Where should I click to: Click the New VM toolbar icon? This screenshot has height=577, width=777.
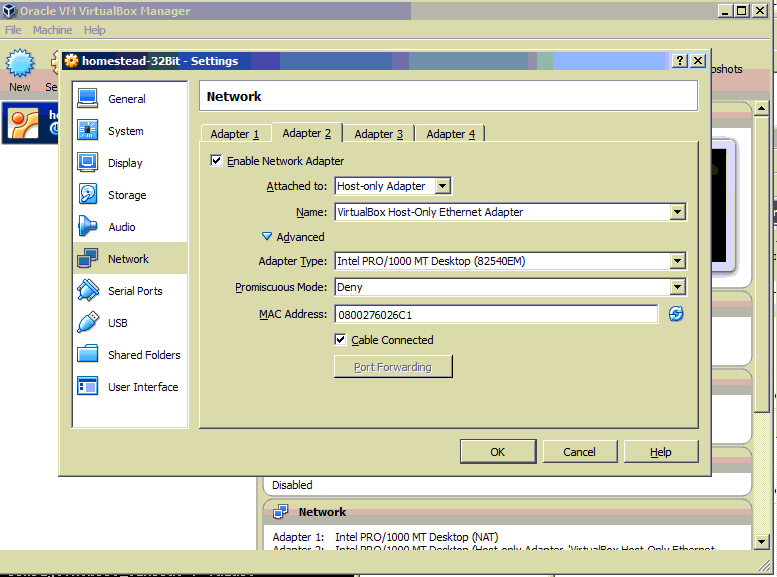(20, 63)
